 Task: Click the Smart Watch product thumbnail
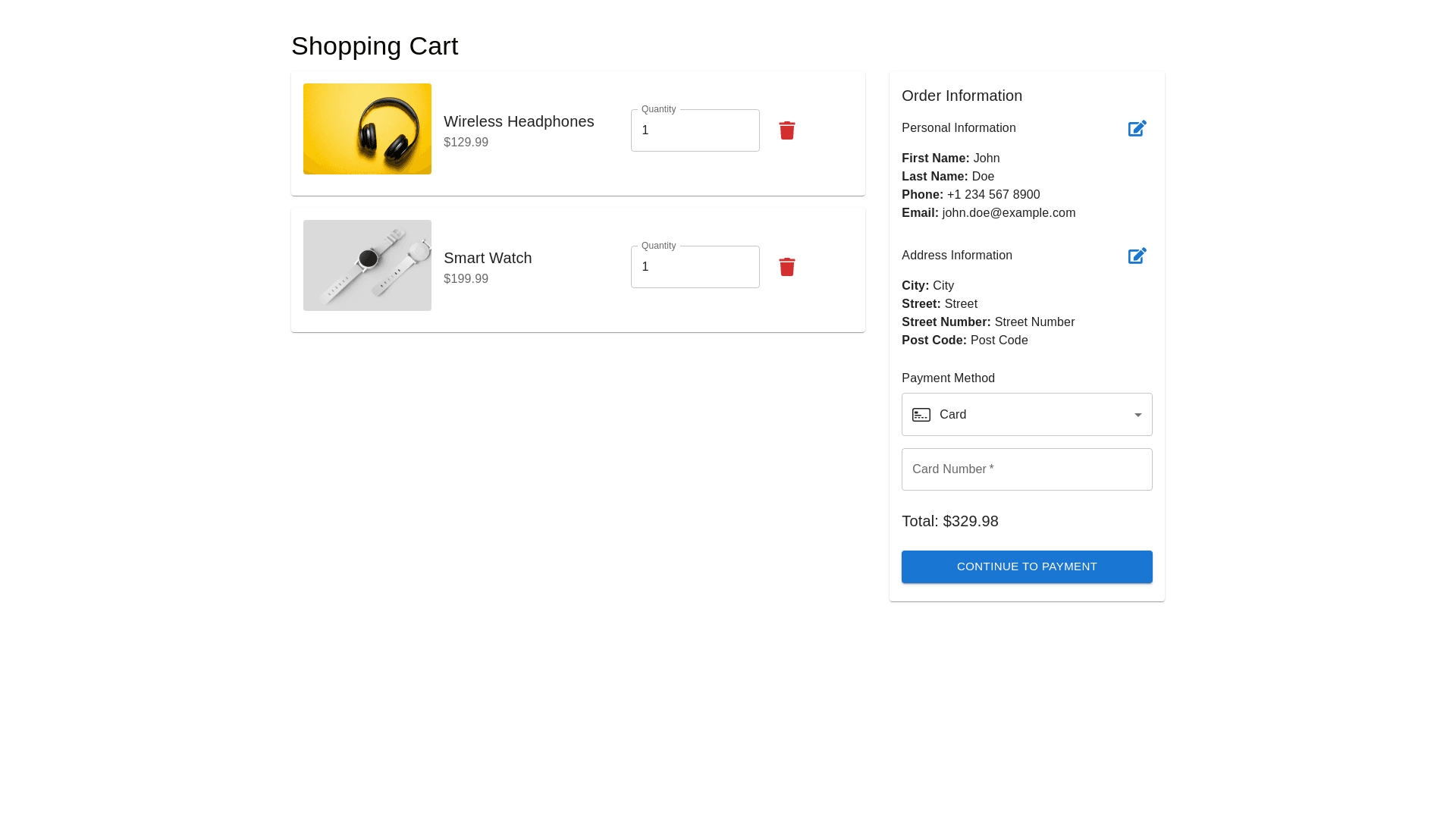(x=367, y=265)
